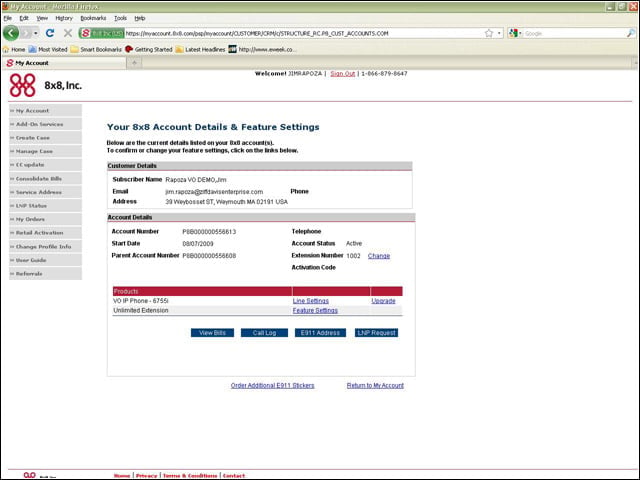Select Create Case in sidebar
The image size is (640, 480).
[45, 138]
